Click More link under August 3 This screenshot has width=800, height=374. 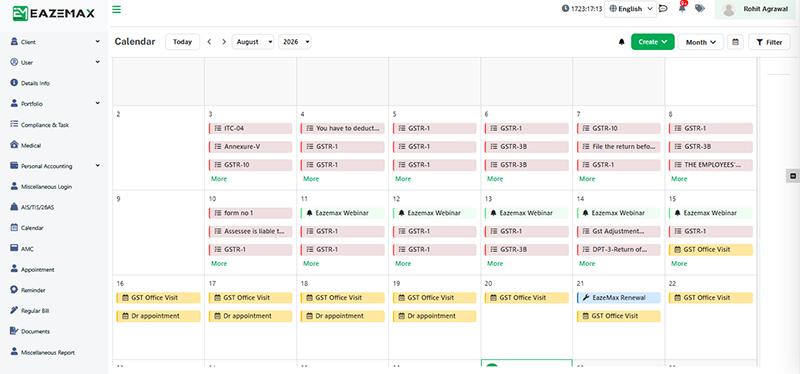pos(219,179)
